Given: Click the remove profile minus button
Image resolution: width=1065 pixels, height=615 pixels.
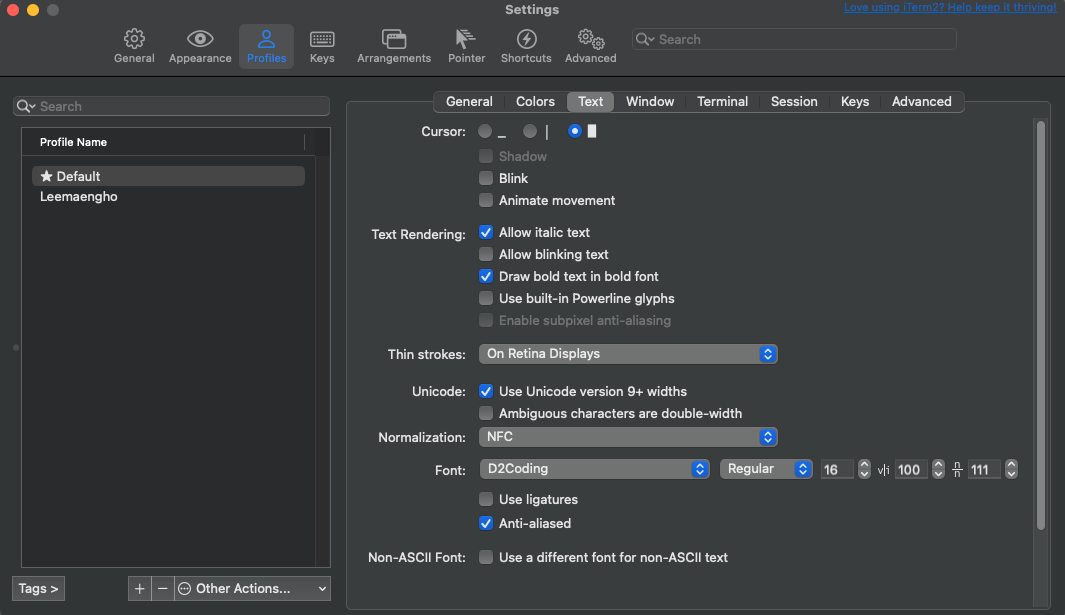Looking at the screenshot, I should tap(162, 588).
